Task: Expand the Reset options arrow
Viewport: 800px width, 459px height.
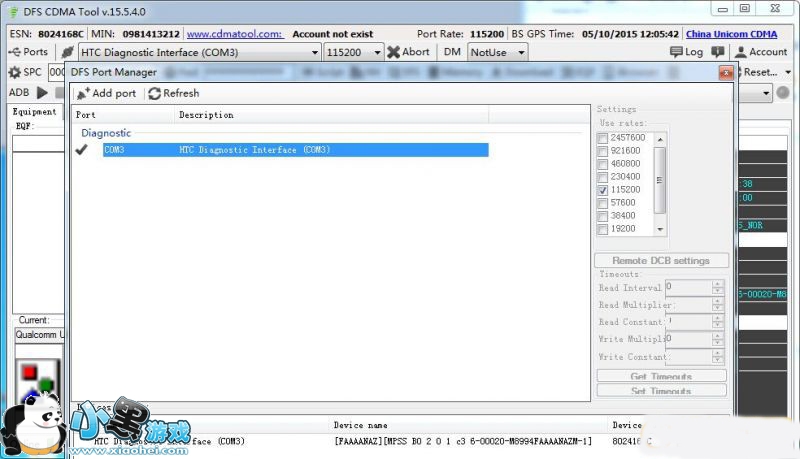Action: click(x=788, y=72)
